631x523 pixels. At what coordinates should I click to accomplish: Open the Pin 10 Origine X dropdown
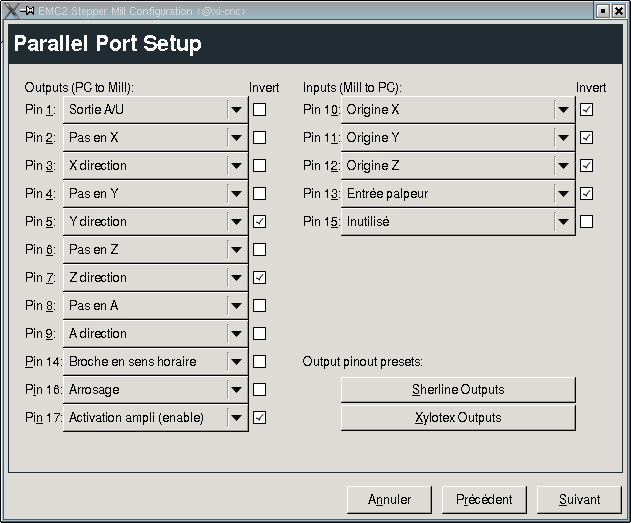[x=458, y=110]
